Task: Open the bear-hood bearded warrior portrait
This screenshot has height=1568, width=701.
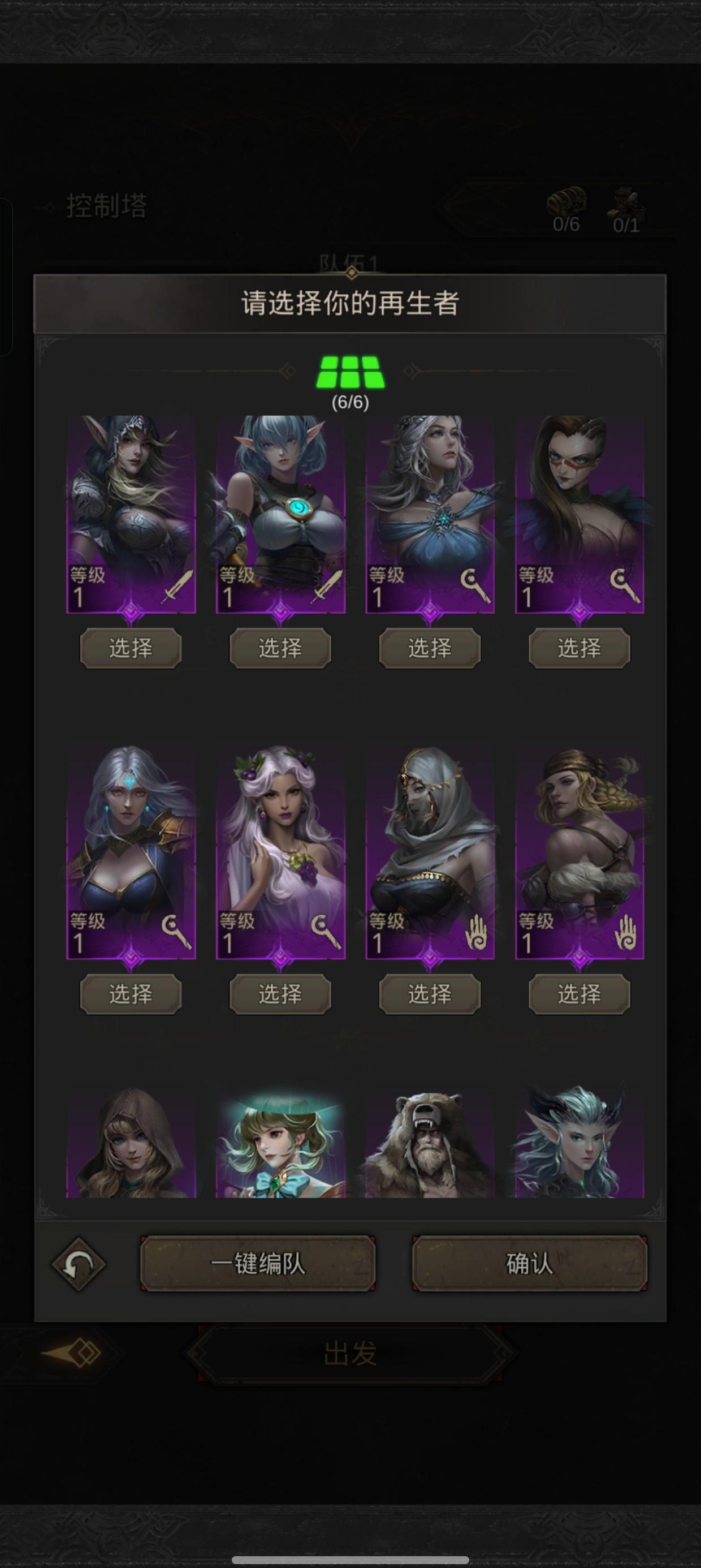Action: (x=430, y=1143)
